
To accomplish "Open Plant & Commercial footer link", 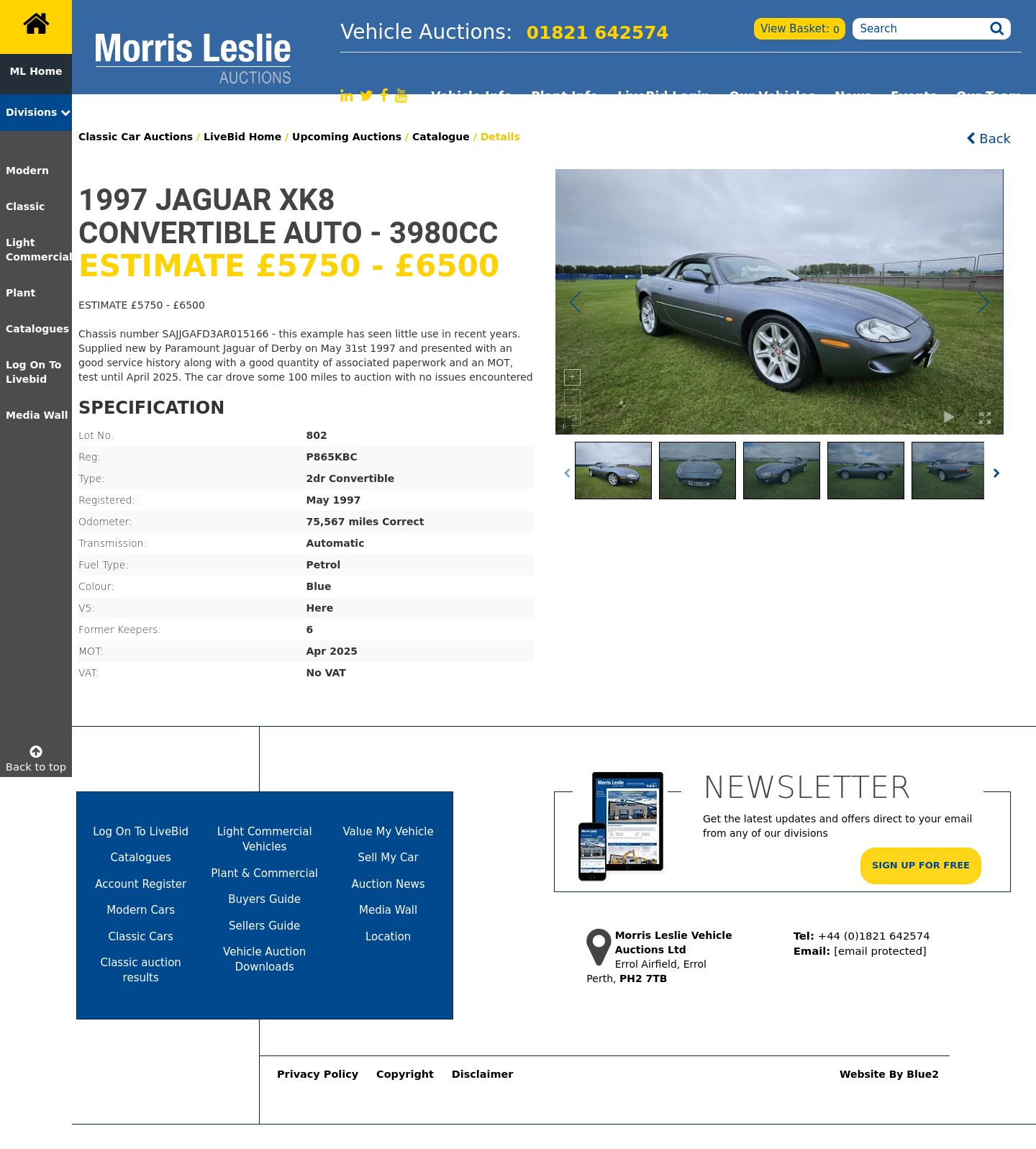I will pos(265,873).
